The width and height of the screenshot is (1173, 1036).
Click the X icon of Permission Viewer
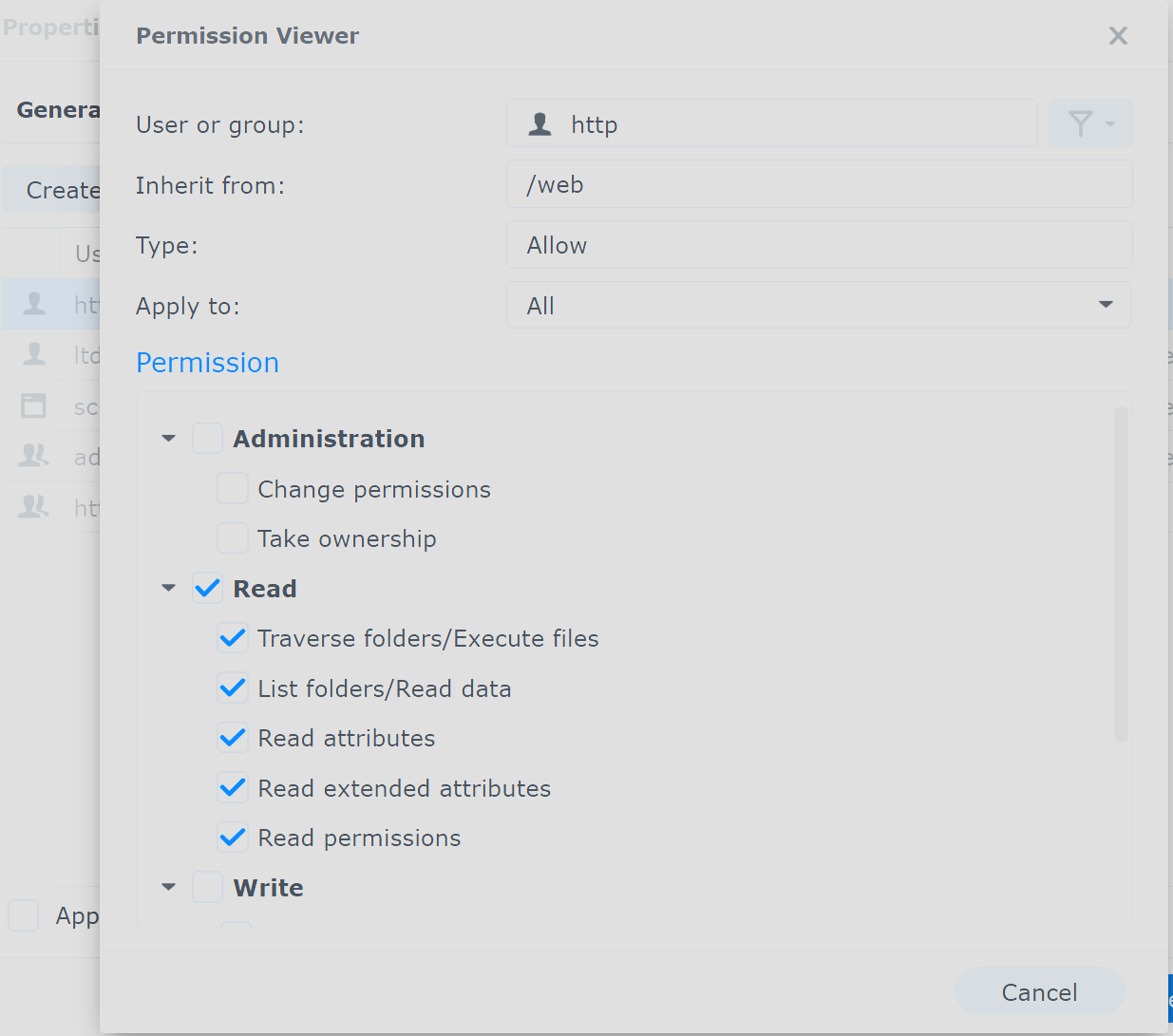pos(1118,36)
